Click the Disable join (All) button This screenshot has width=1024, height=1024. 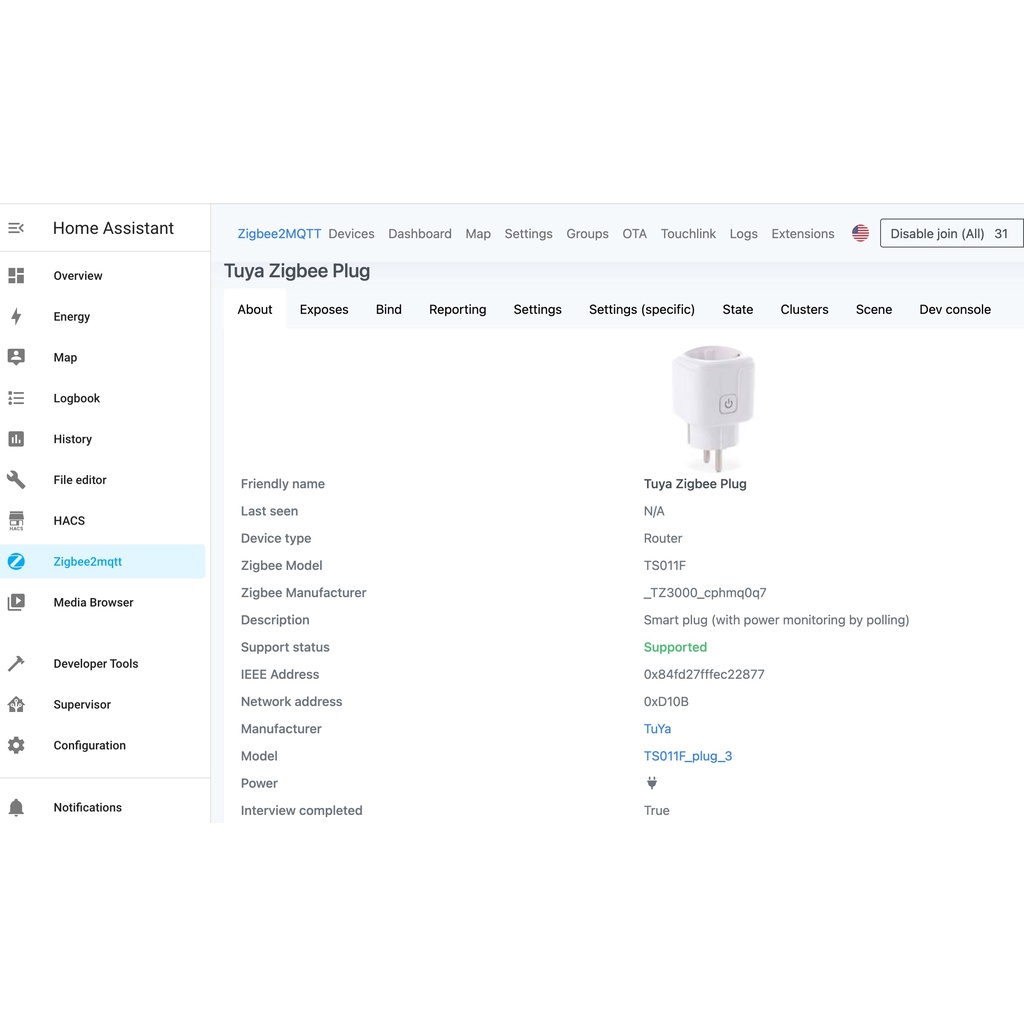(x=950, y=234)
